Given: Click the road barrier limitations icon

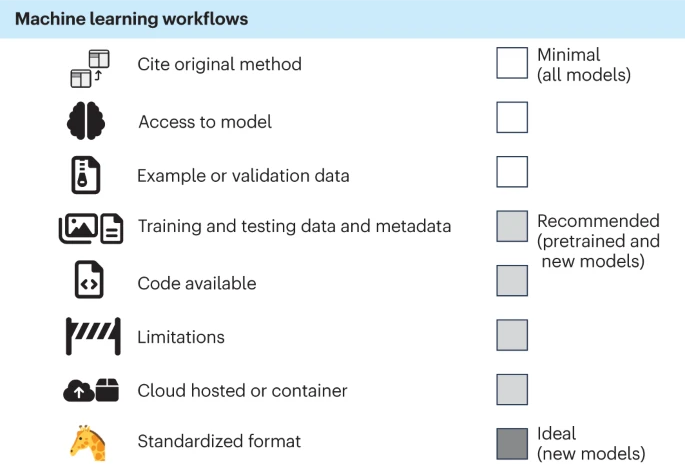Looking at the screenshot, I should point(93,337).
